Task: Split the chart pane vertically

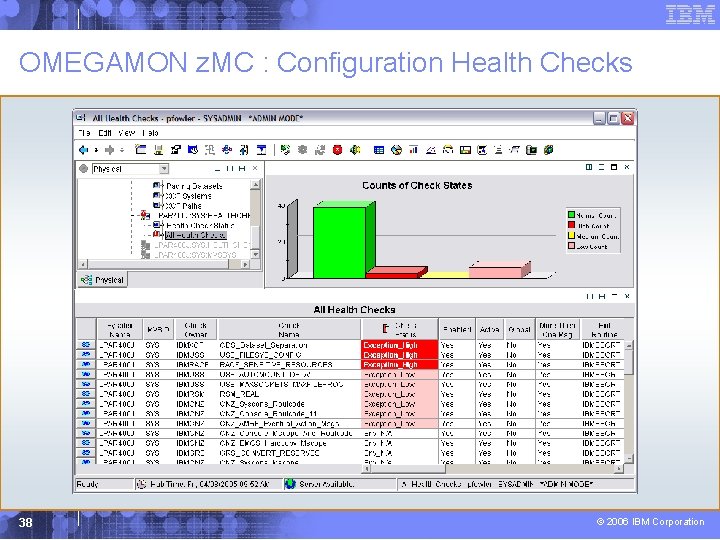Action: pos(589,167)
